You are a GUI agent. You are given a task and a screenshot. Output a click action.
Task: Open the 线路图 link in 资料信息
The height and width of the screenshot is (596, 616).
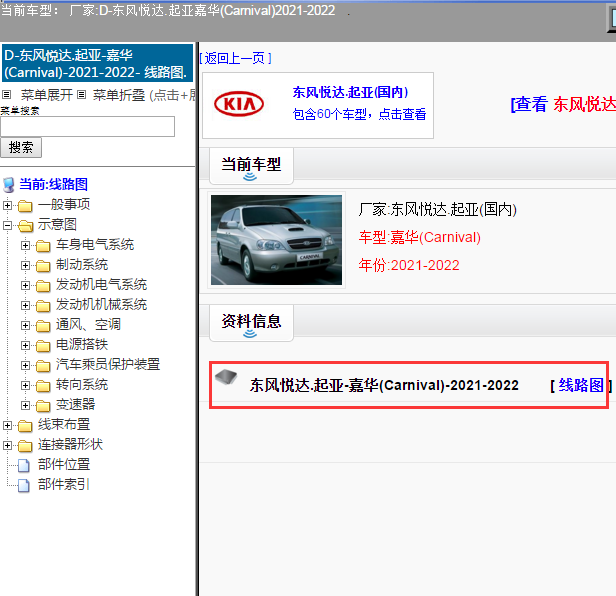click(x=581, y=385)
